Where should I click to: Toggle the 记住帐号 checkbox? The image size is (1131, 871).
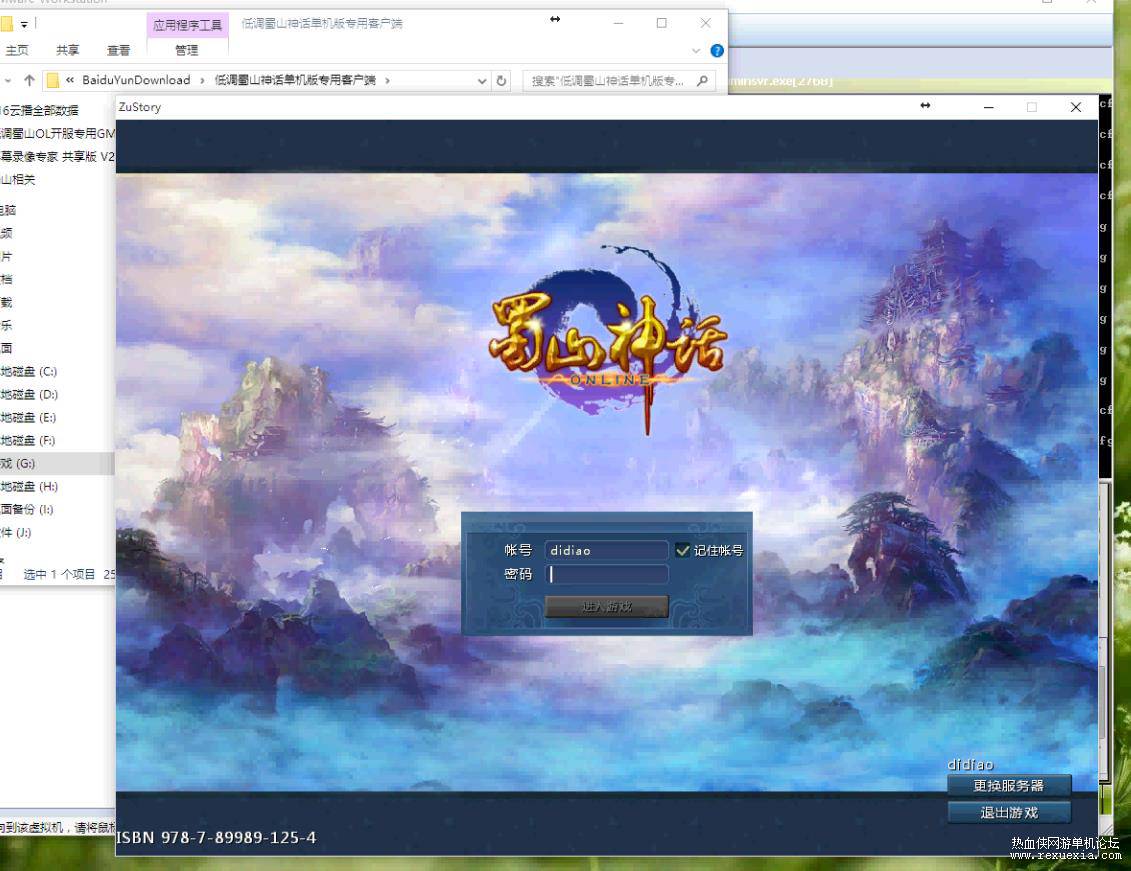coord(682,550)
